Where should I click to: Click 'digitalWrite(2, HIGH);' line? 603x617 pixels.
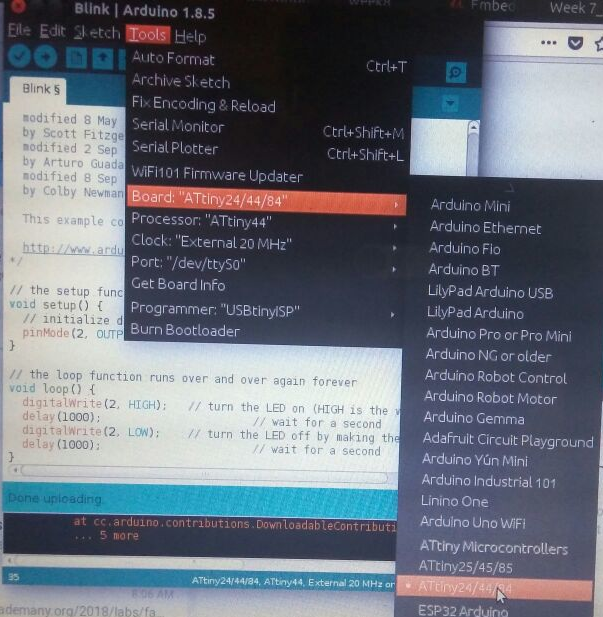[x=94, y=403]
